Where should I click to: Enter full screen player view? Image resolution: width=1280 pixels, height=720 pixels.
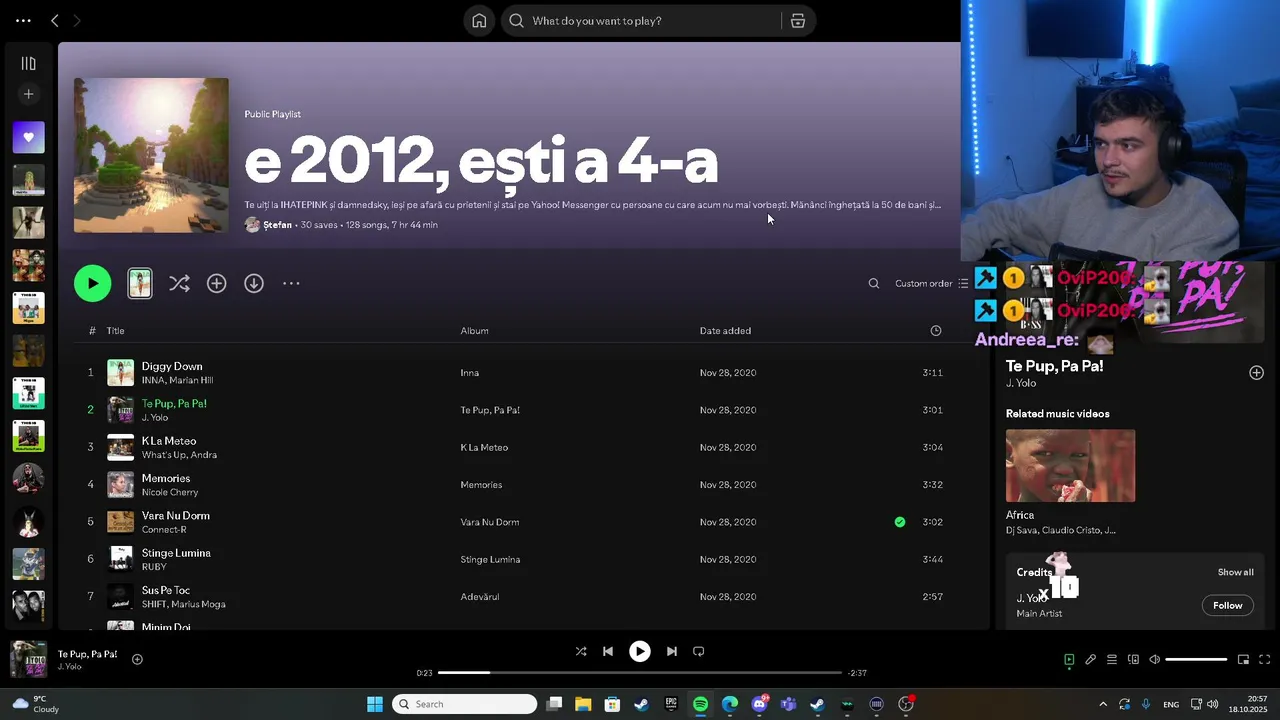(x=1264, y=659)
